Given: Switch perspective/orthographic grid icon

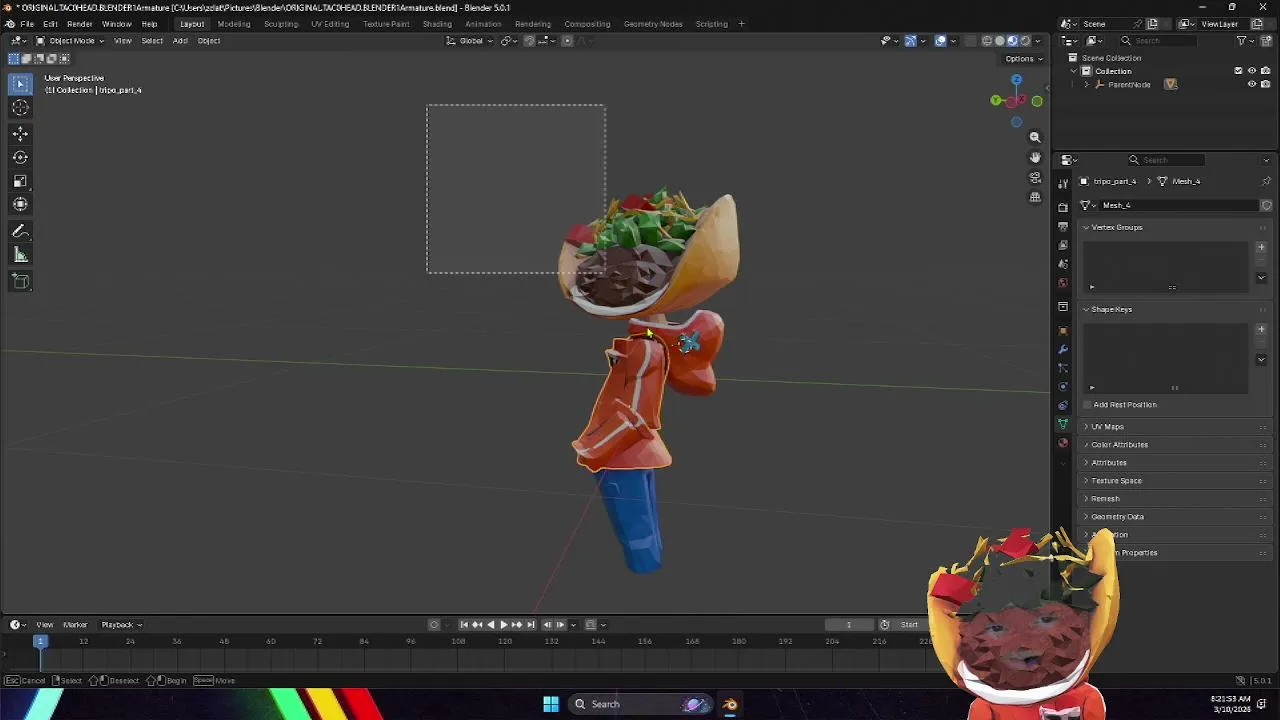Looking at the screenshot, I should 1035,197.
